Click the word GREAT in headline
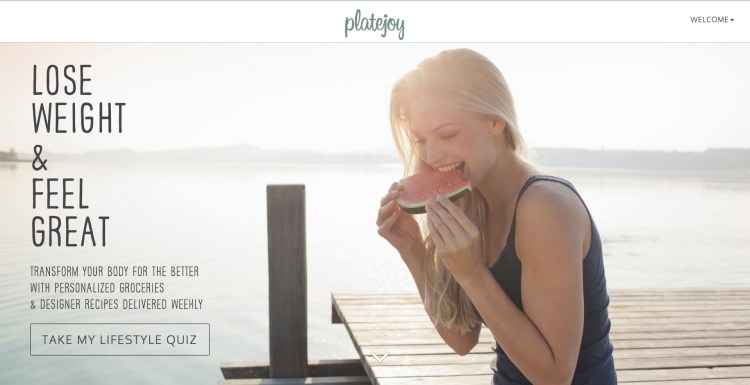Viewport: 750px width, 385px height. point(70,231)
